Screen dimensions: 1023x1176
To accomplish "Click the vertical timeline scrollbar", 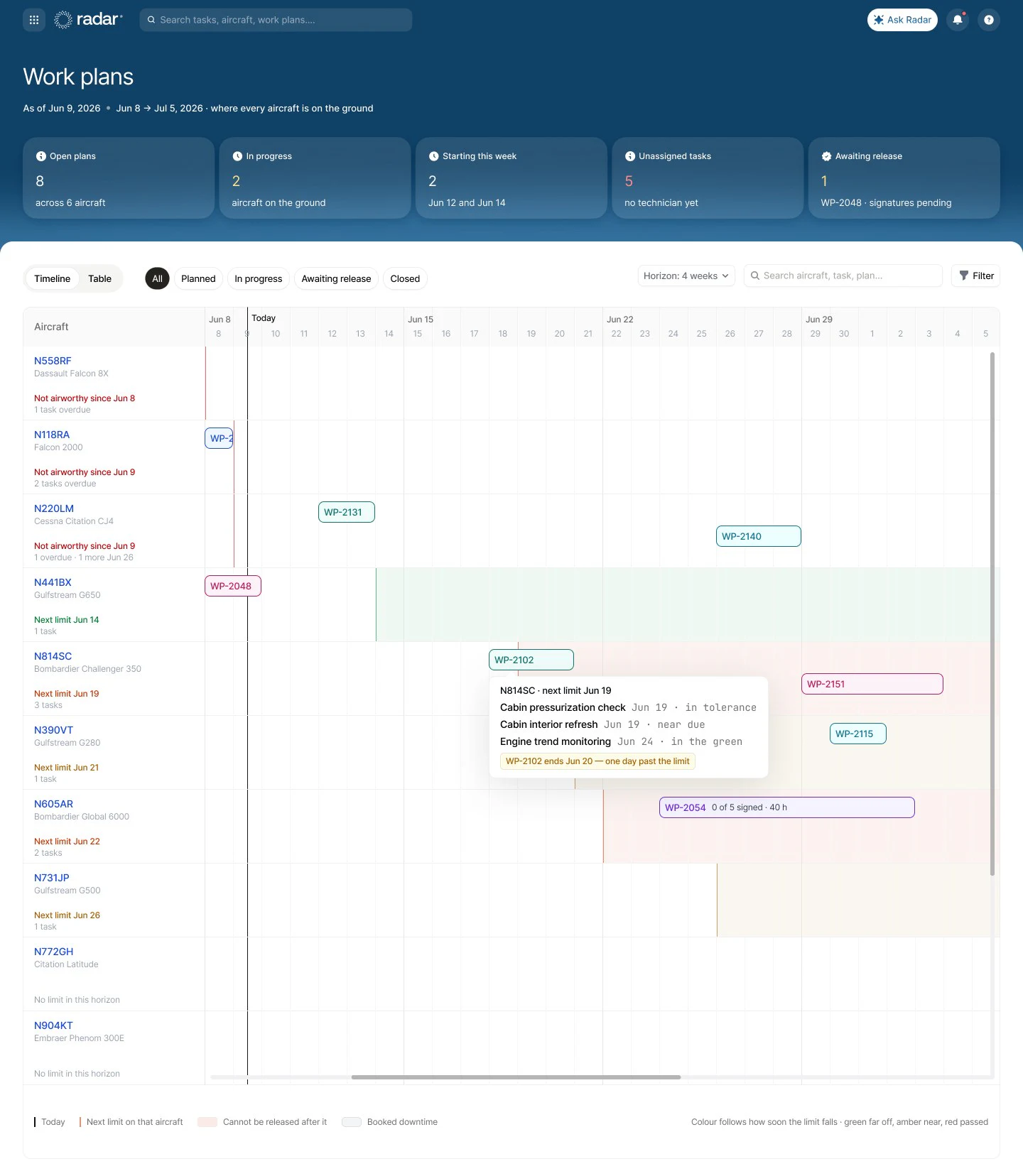I will (x=992, y=614).
